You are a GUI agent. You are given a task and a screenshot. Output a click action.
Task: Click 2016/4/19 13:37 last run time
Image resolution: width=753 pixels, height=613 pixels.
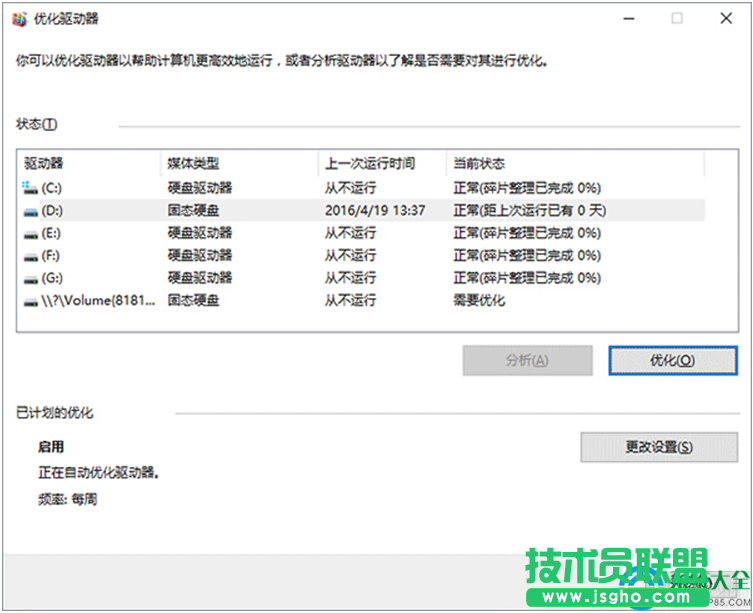[375, 210]
